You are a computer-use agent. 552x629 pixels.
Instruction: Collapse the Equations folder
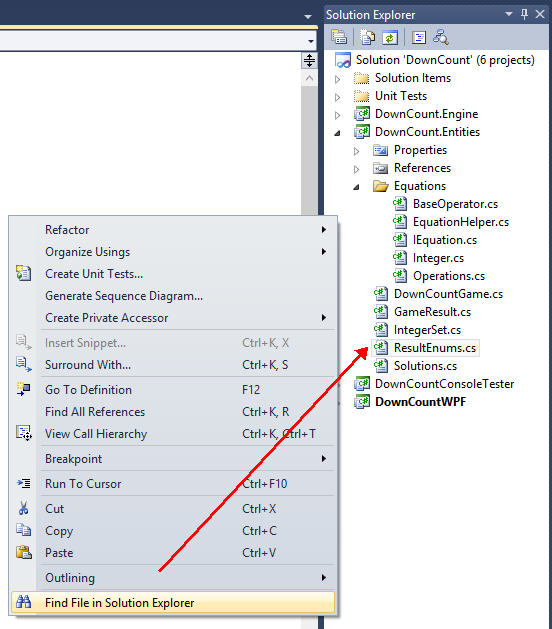(356, 187)
